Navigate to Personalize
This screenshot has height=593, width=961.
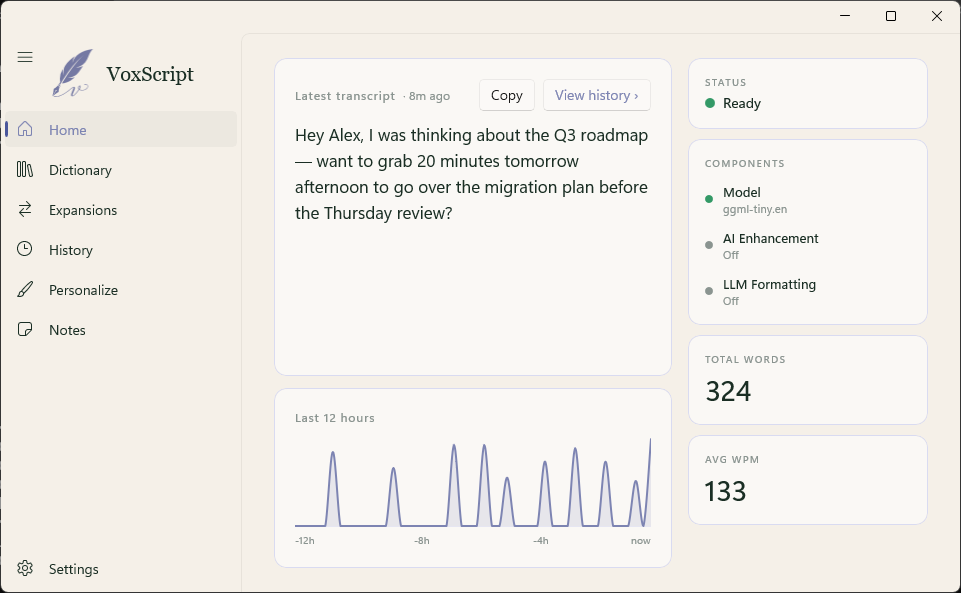click(121, 290)
